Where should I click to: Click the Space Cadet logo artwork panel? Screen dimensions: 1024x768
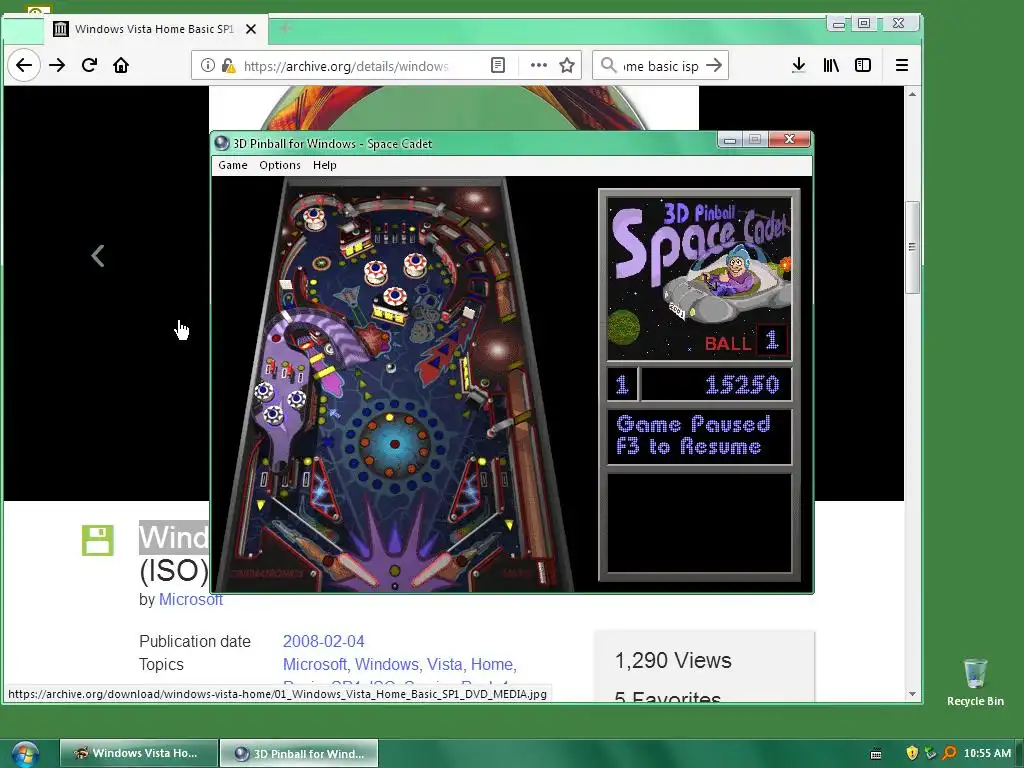699,279
